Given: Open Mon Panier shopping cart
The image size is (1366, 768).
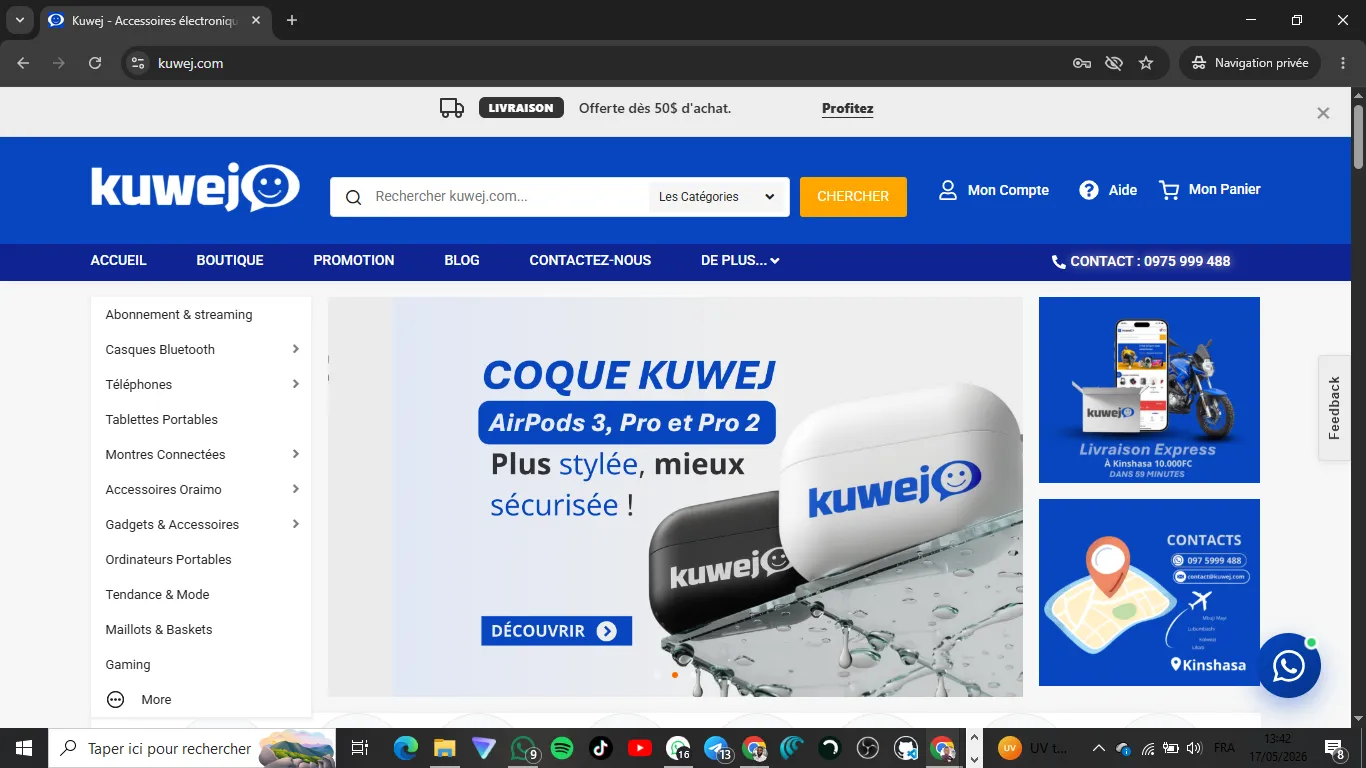Looking at the screenshot, I should point(1210,190).
